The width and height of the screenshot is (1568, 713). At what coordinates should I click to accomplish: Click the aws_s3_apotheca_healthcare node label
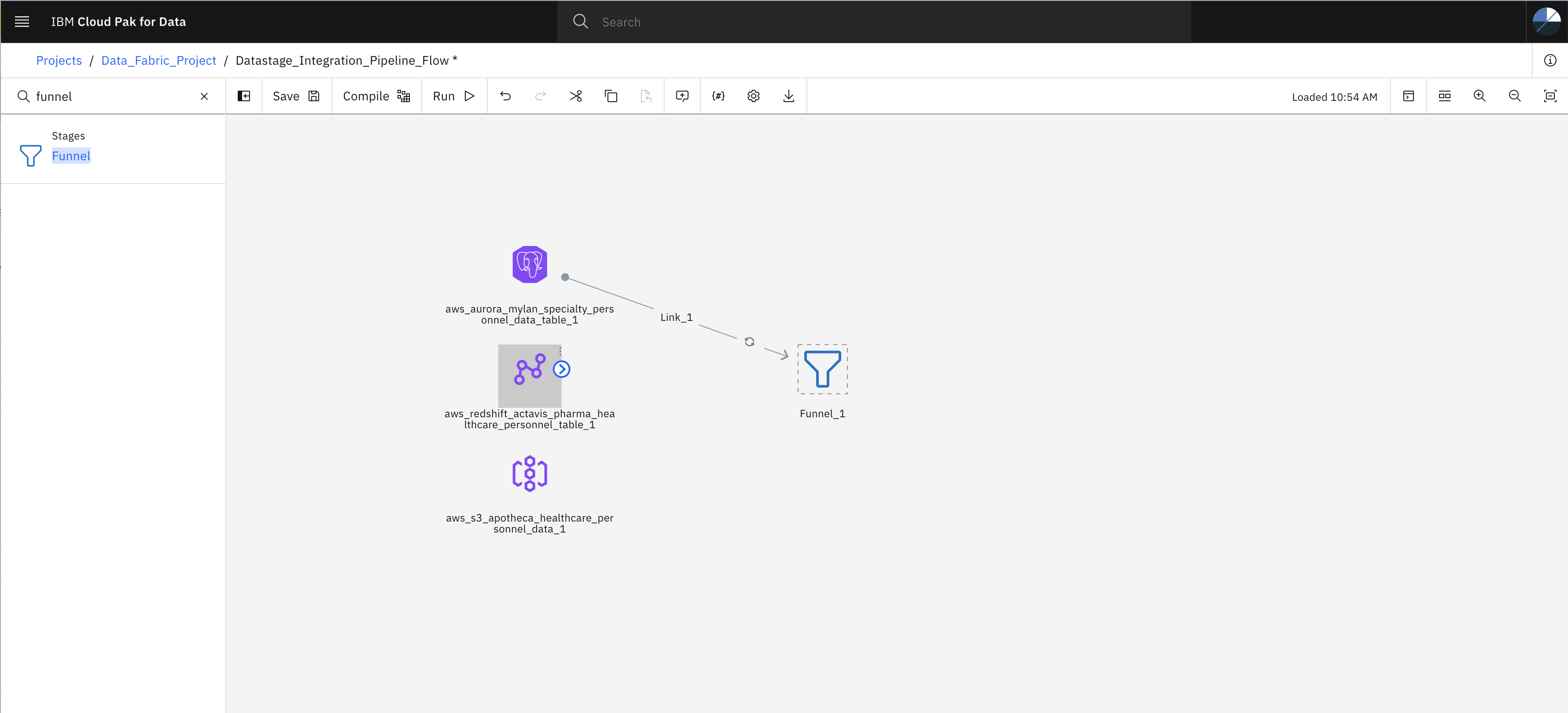[x=530, y=524]
